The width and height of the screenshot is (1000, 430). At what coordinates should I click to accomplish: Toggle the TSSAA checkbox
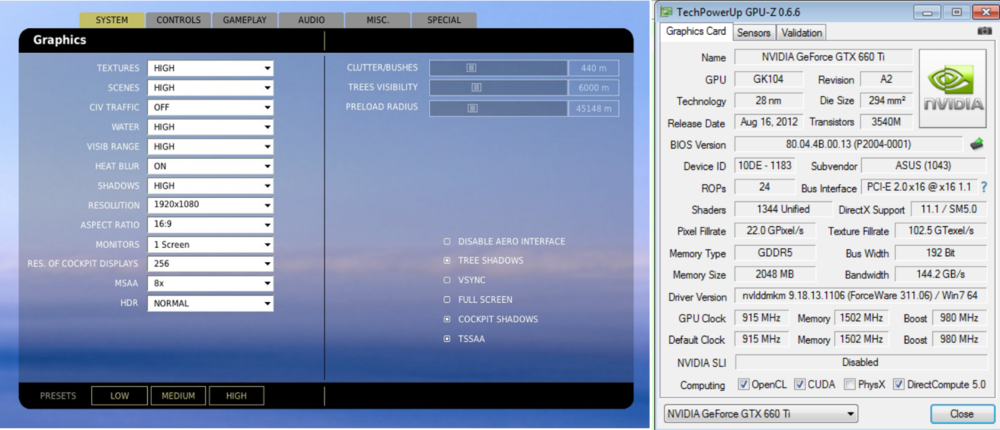click(x=447, y=339)
